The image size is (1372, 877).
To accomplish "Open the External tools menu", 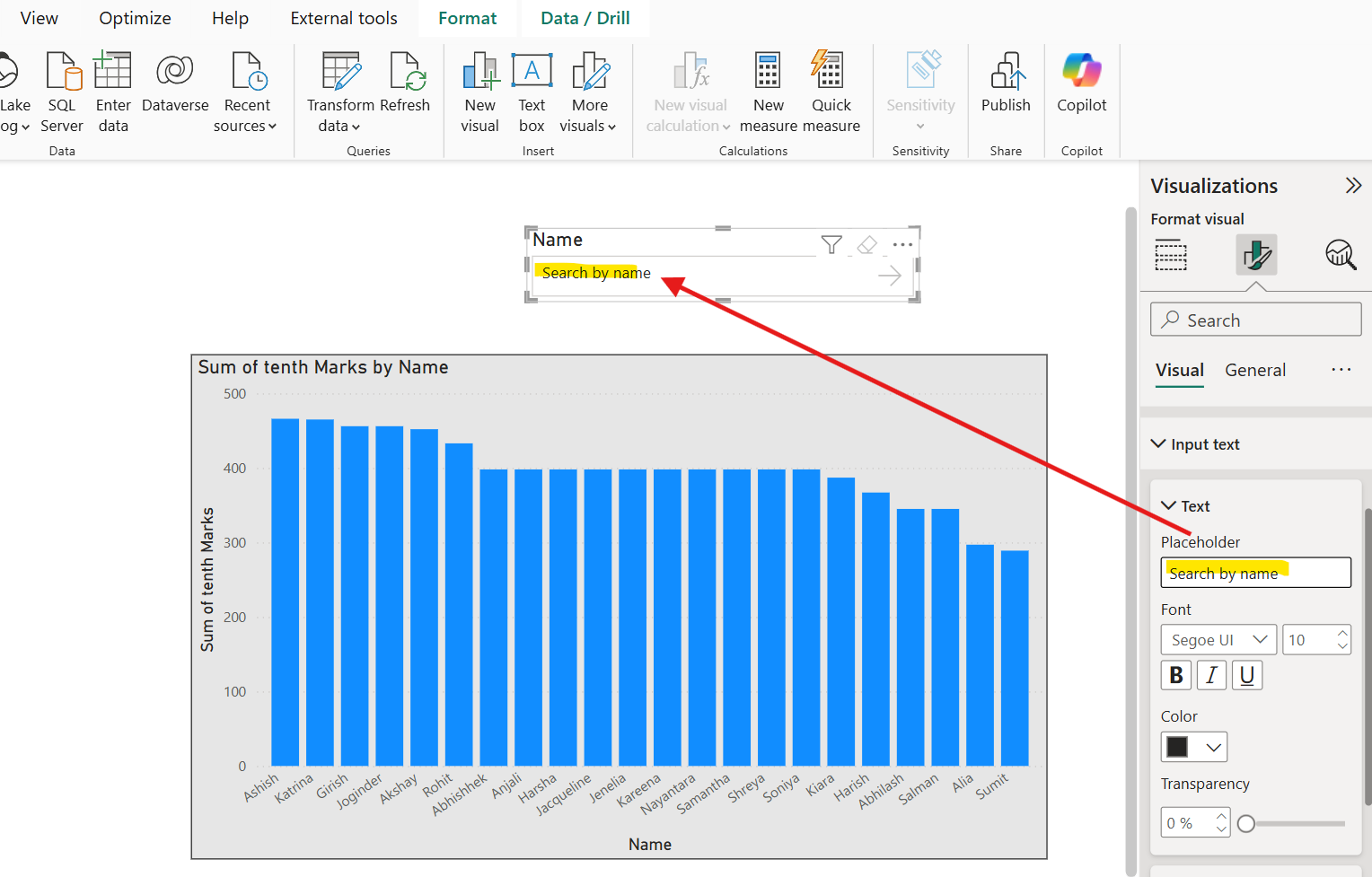I will click(x=343, y=17).
